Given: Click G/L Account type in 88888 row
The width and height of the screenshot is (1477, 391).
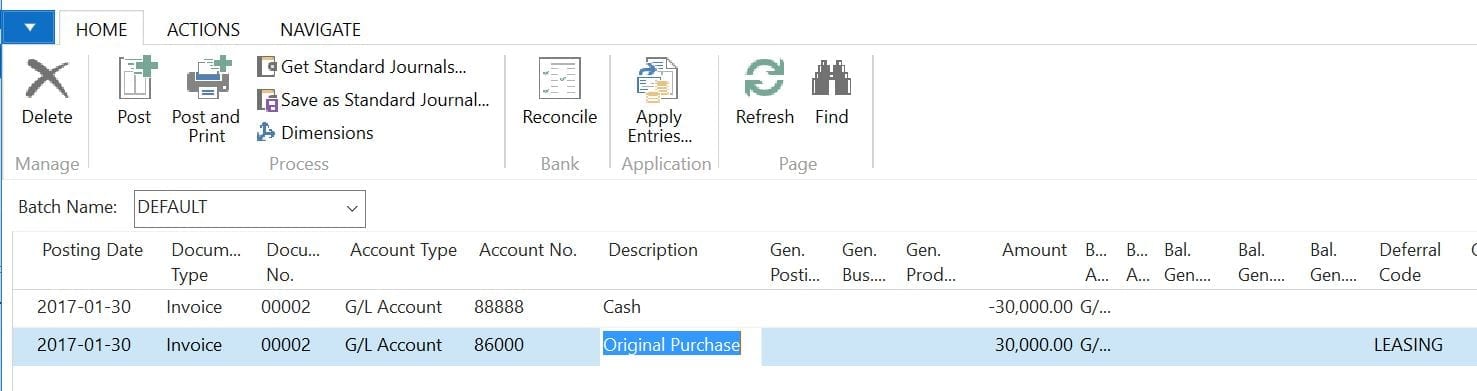Looking at the screenshot, I should tap(393, 307).
